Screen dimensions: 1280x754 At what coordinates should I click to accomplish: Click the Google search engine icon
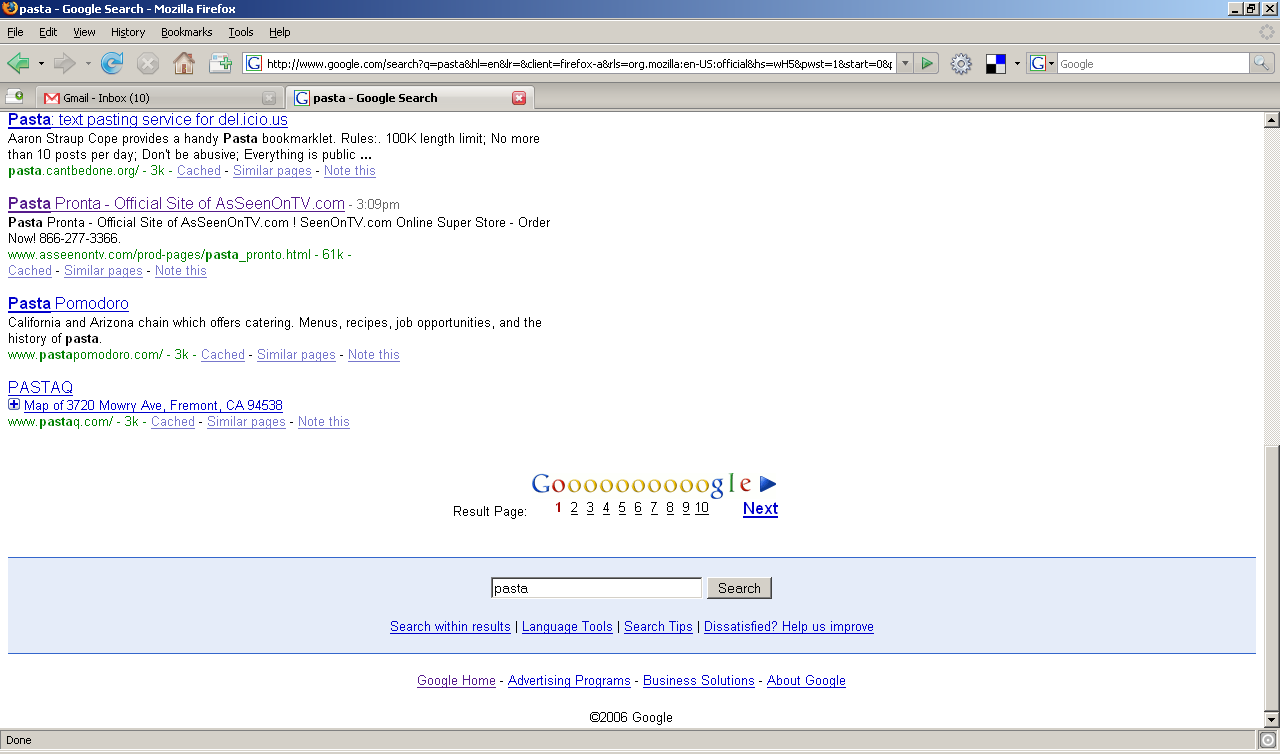point(1038,64)
